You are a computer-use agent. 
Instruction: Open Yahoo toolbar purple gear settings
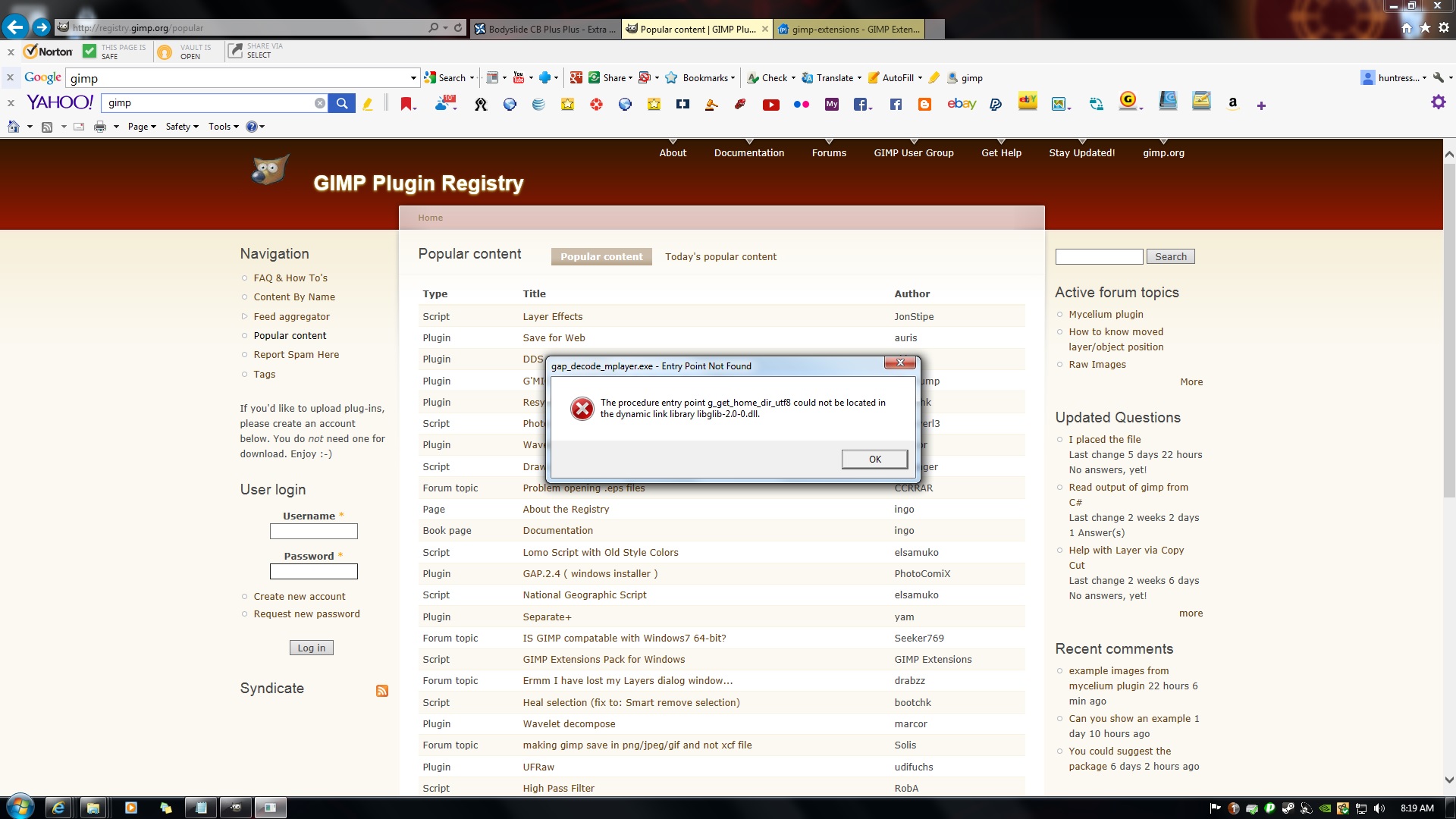[x=1438, y=102]
